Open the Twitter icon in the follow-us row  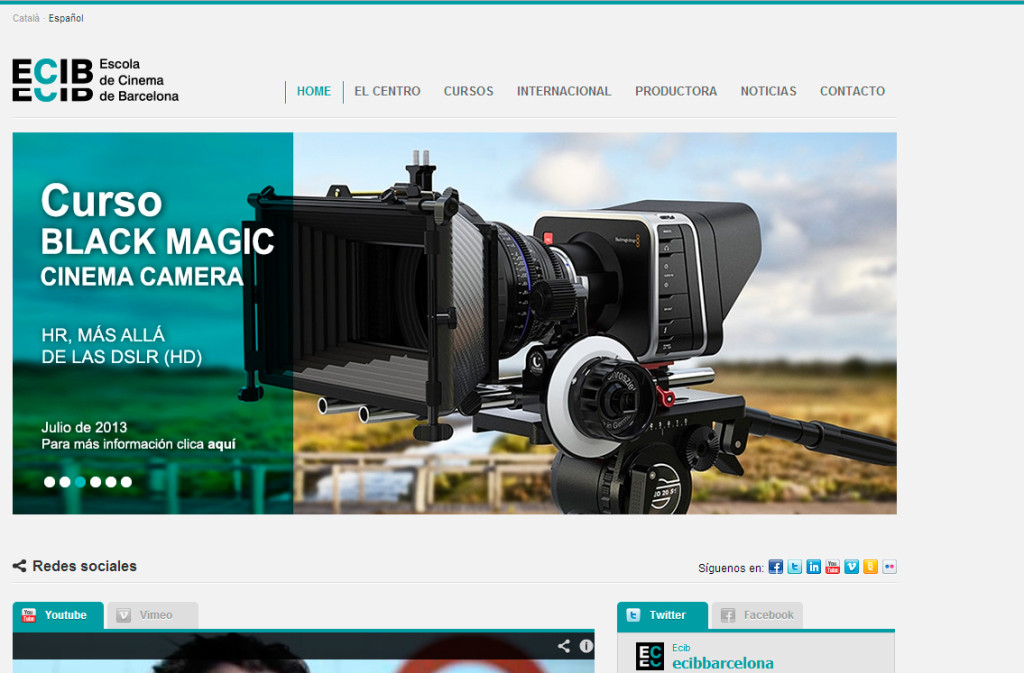[x=794, y=567]
